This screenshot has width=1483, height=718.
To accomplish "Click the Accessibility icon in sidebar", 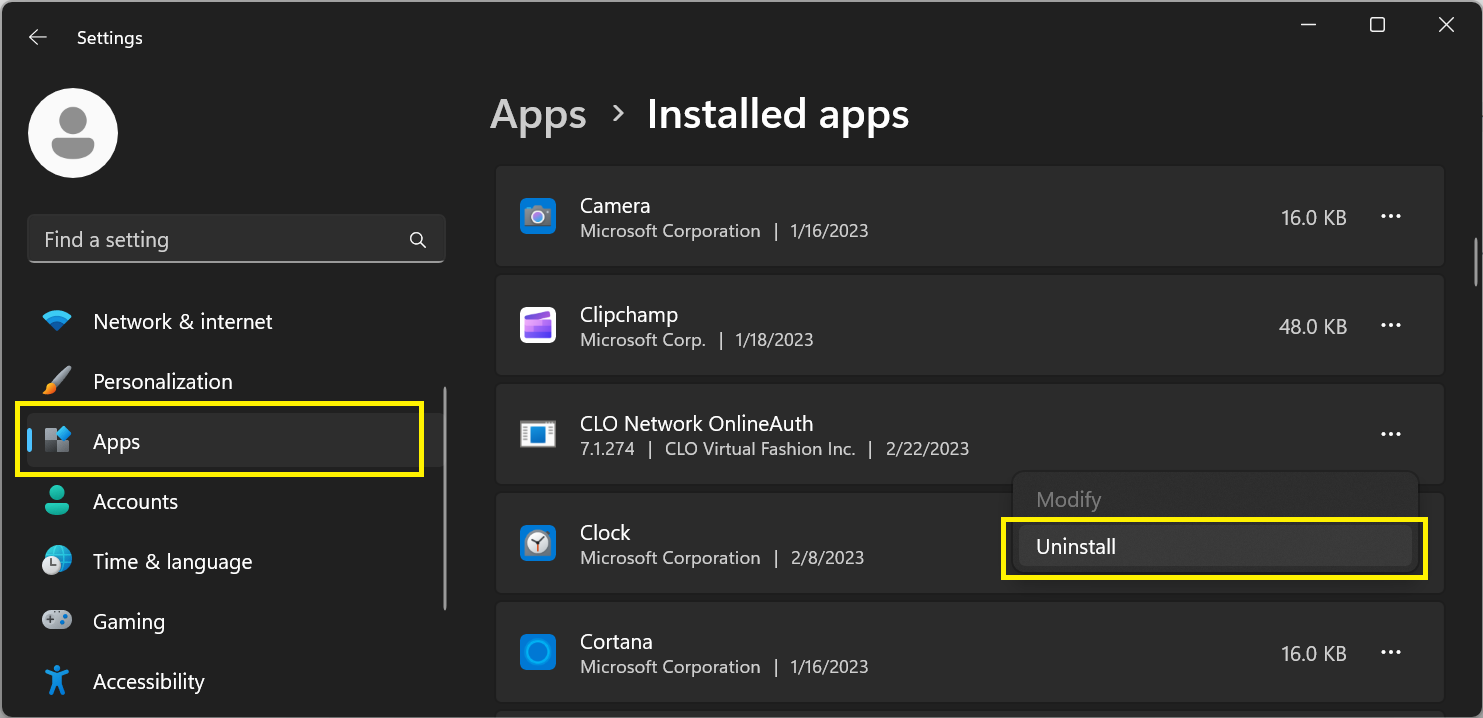I will tap(57, 681).
